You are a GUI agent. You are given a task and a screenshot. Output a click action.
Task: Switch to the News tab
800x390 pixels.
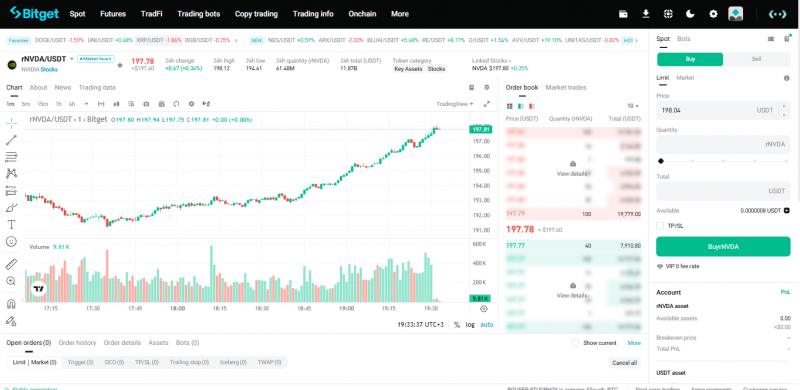[63, 87]
